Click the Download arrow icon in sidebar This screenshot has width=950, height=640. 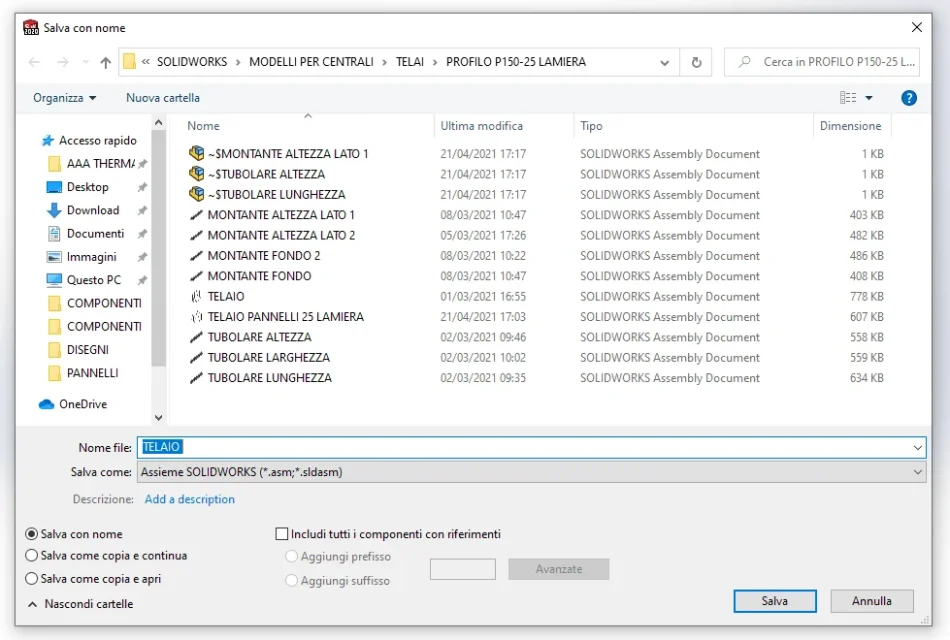(x=54, y=210)
